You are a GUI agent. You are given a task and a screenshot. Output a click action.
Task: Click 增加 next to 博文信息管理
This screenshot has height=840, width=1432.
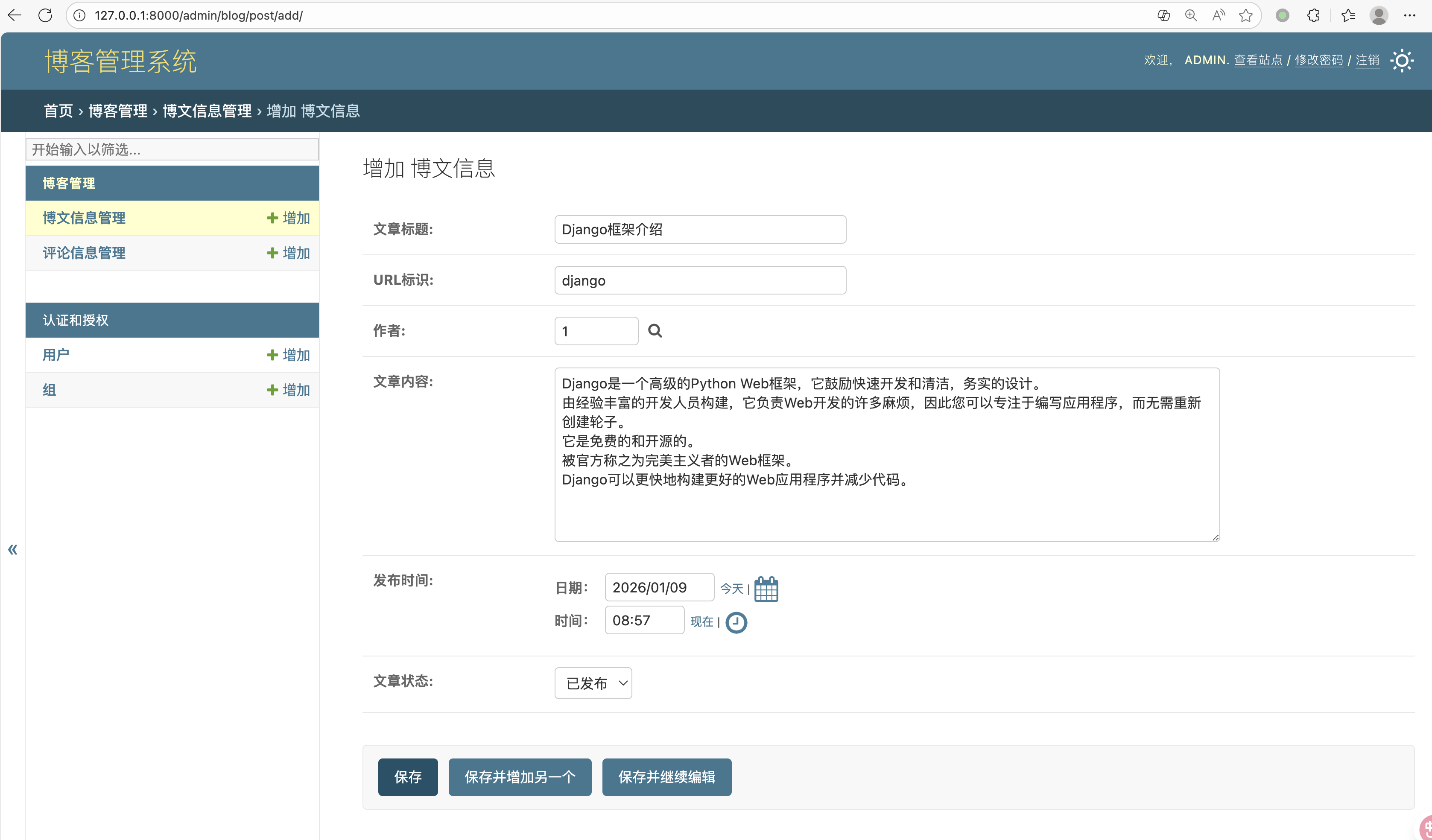coord(288,218)
